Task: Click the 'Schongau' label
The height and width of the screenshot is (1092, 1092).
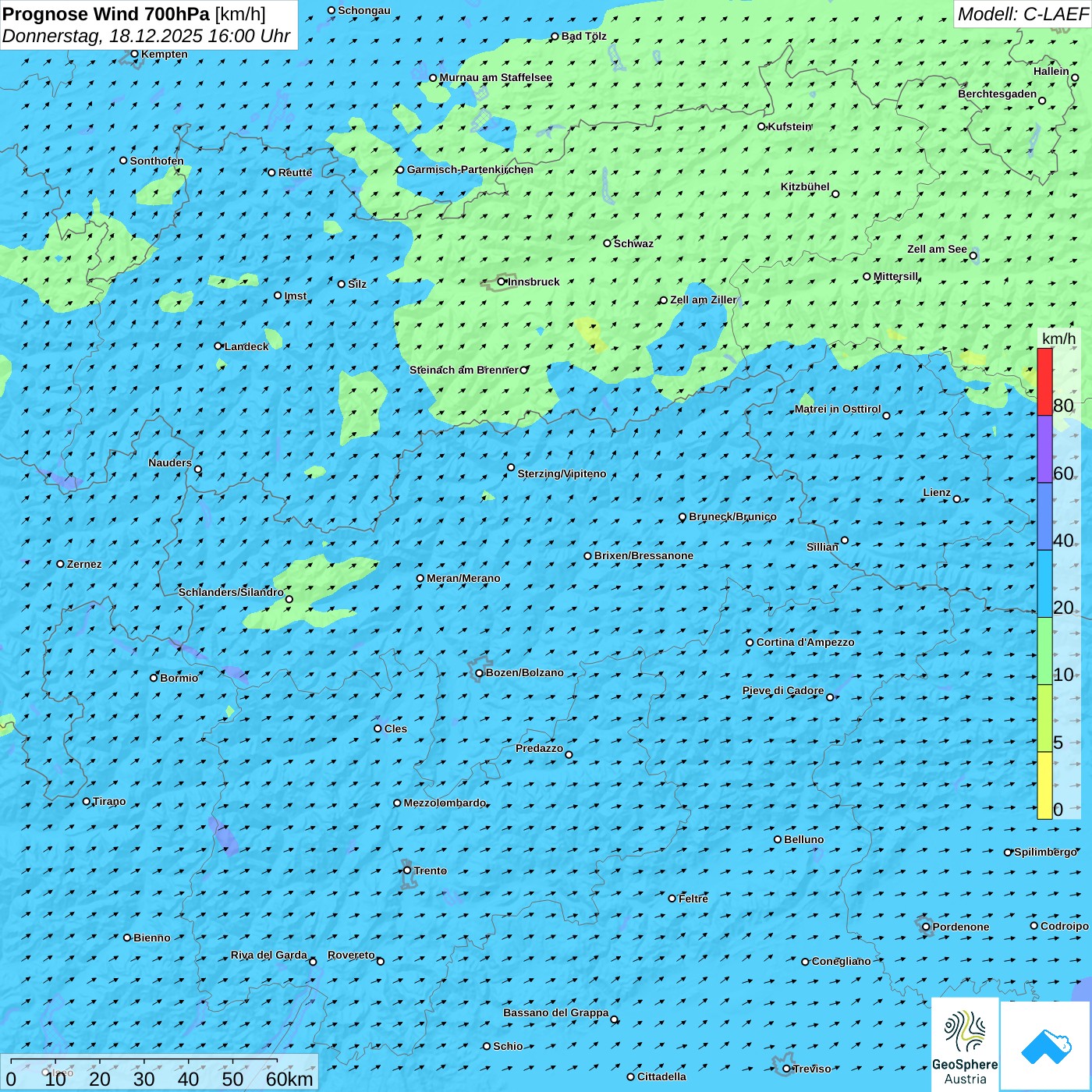Action: 364,10
